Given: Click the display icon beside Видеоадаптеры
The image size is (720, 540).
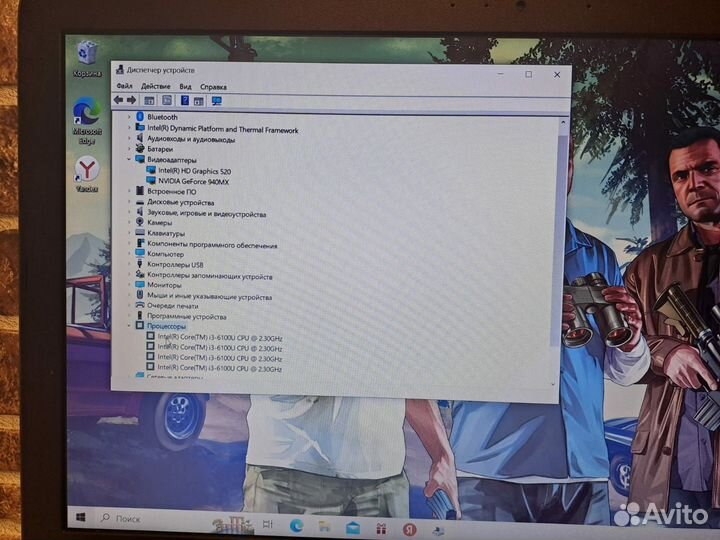Looking at the screenshot, I should (140, 159).
